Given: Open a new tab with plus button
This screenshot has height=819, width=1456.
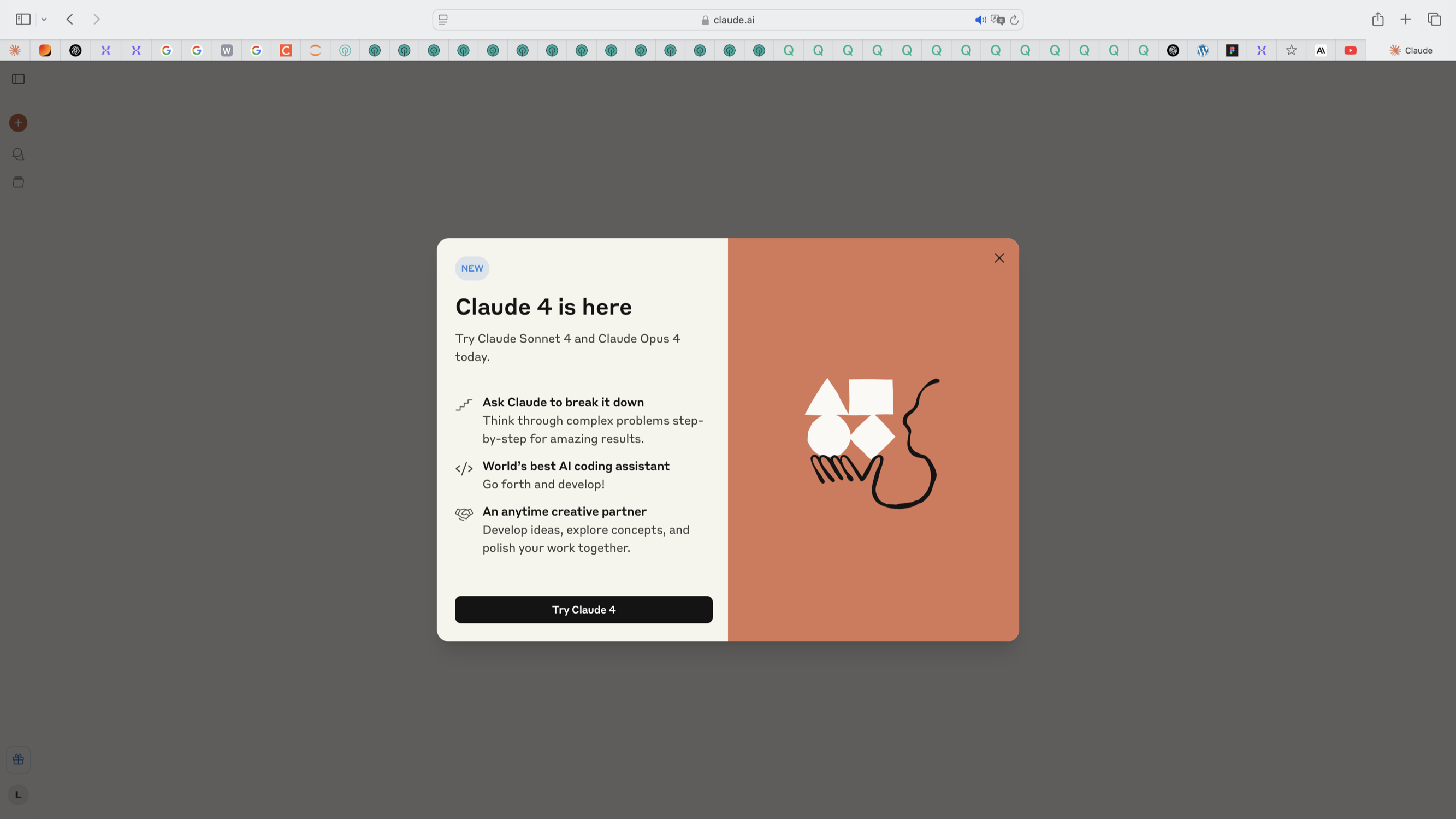Looking at the screenshot, I should click(x=1406, y=19).
